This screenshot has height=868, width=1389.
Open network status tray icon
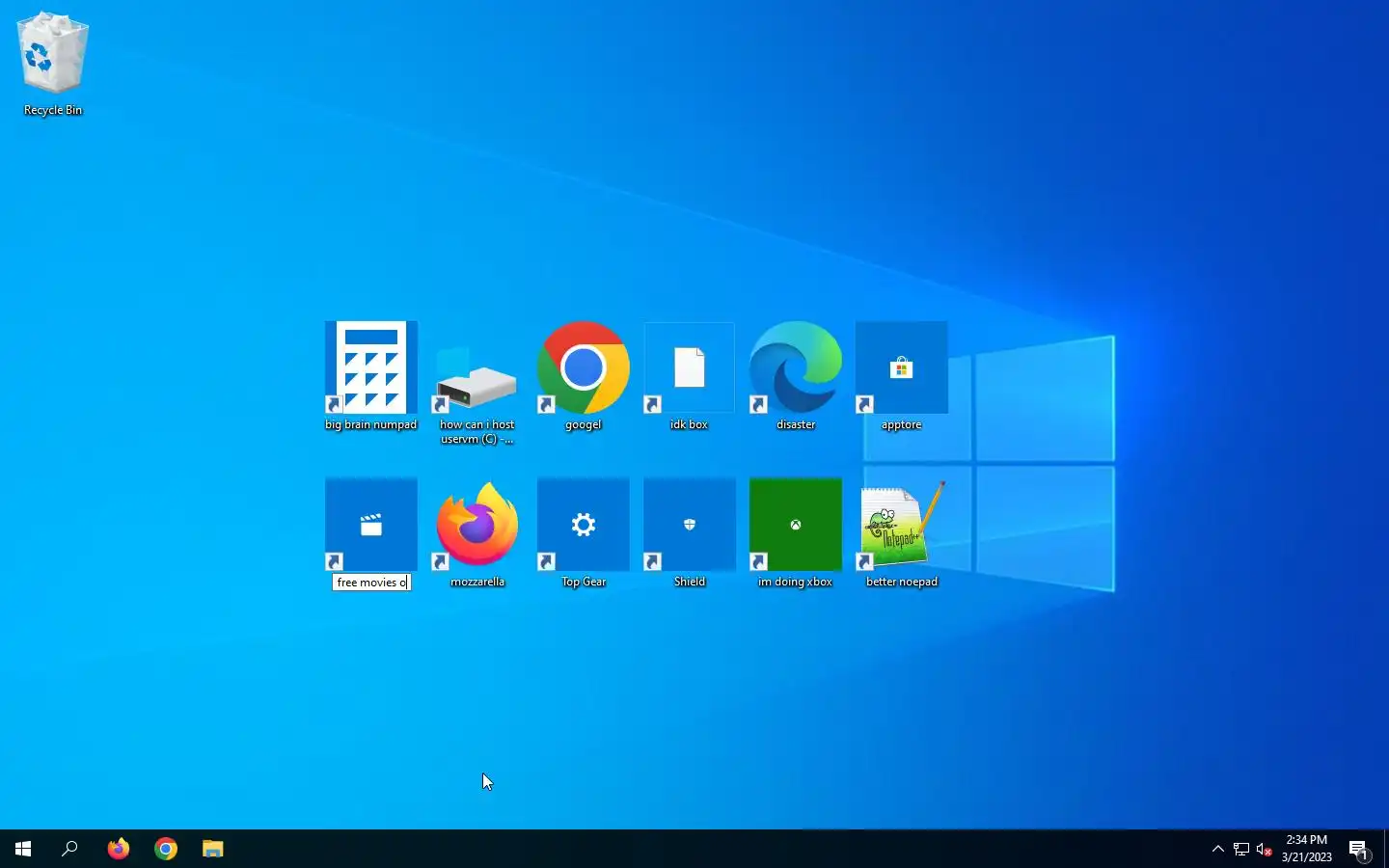tap(1241, 849)
